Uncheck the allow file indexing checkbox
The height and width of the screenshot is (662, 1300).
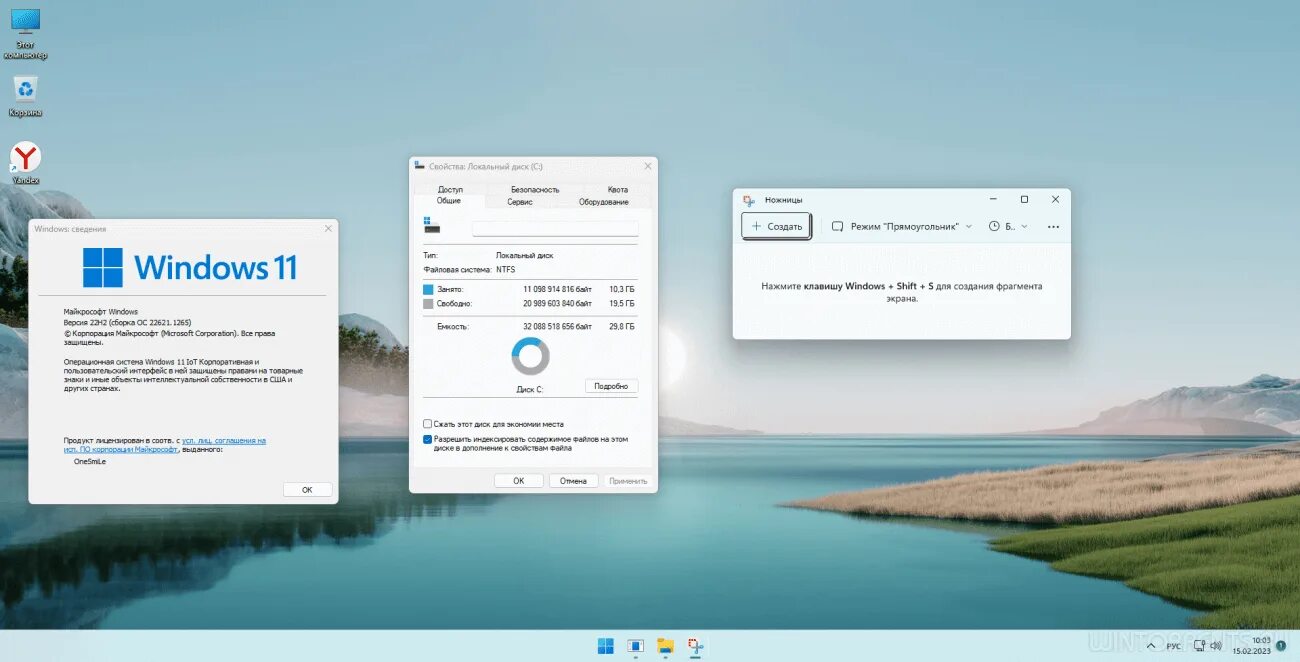[x=428, y=439]
